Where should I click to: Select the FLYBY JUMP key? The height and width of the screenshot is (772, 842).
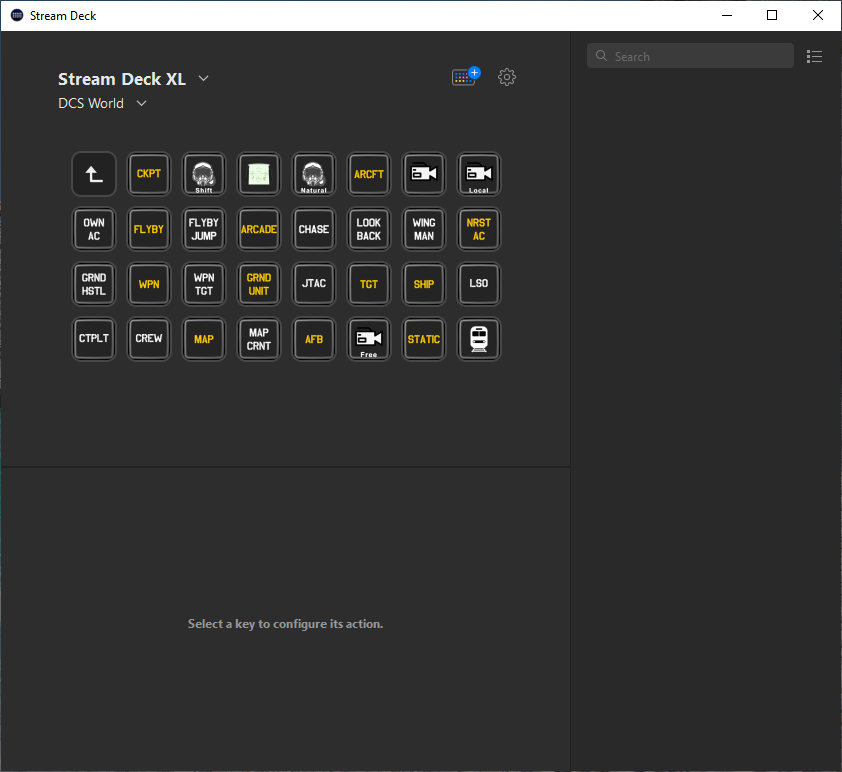coord(204,229)
